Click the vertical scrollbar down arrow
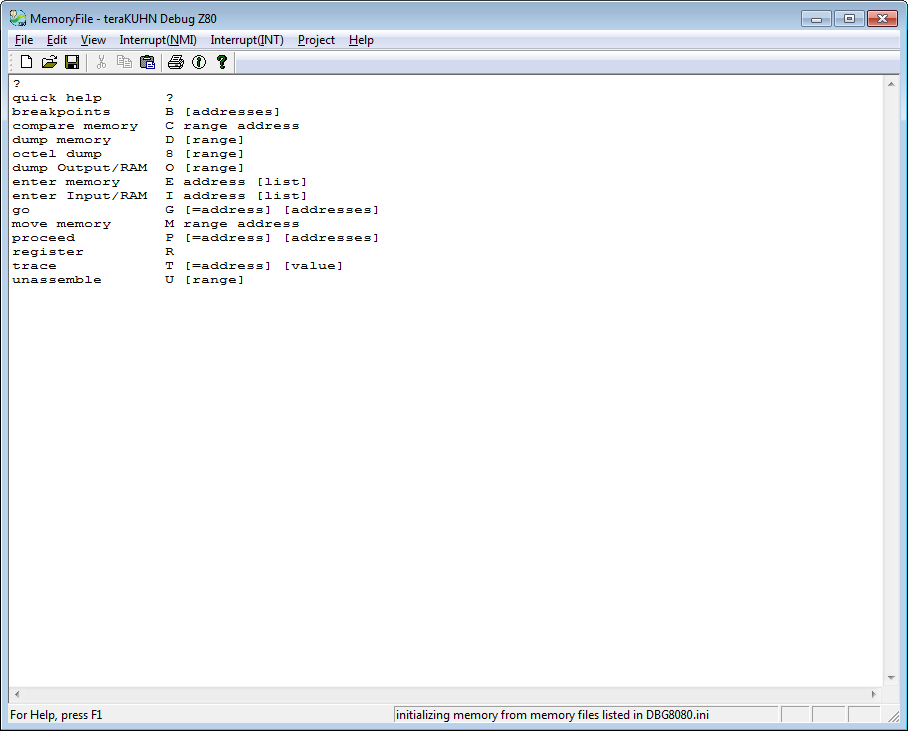 tap(890, 677)
